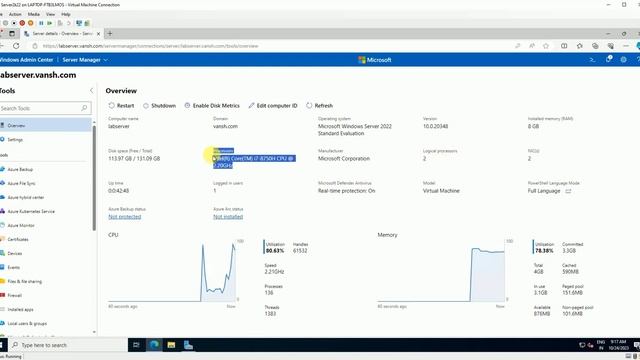Click the 113.97 GB / 131.09 GB disk space value
The width and height of the screenshot is (640, 360).
tap(134, 158)
